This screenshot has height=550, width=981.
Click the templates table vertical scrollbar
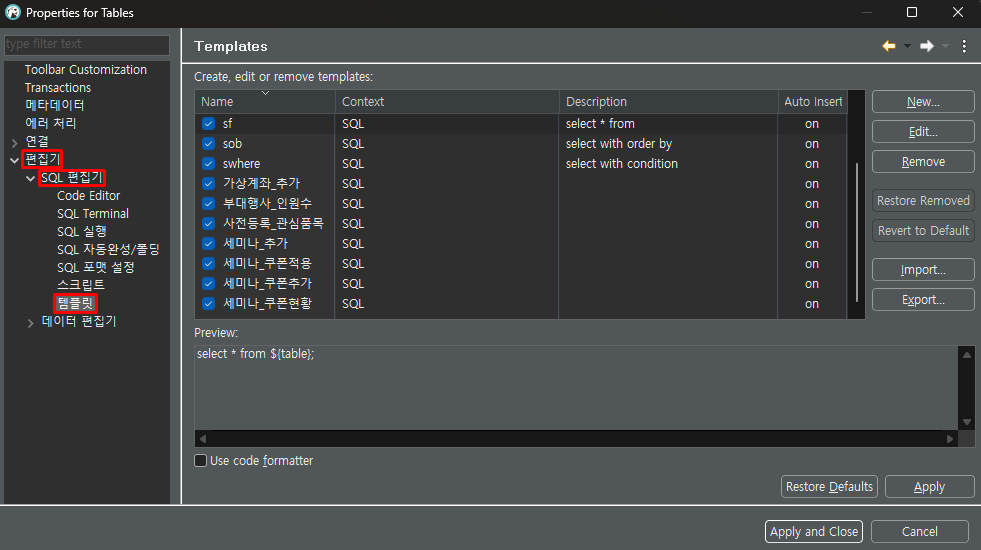coord(856,232)
